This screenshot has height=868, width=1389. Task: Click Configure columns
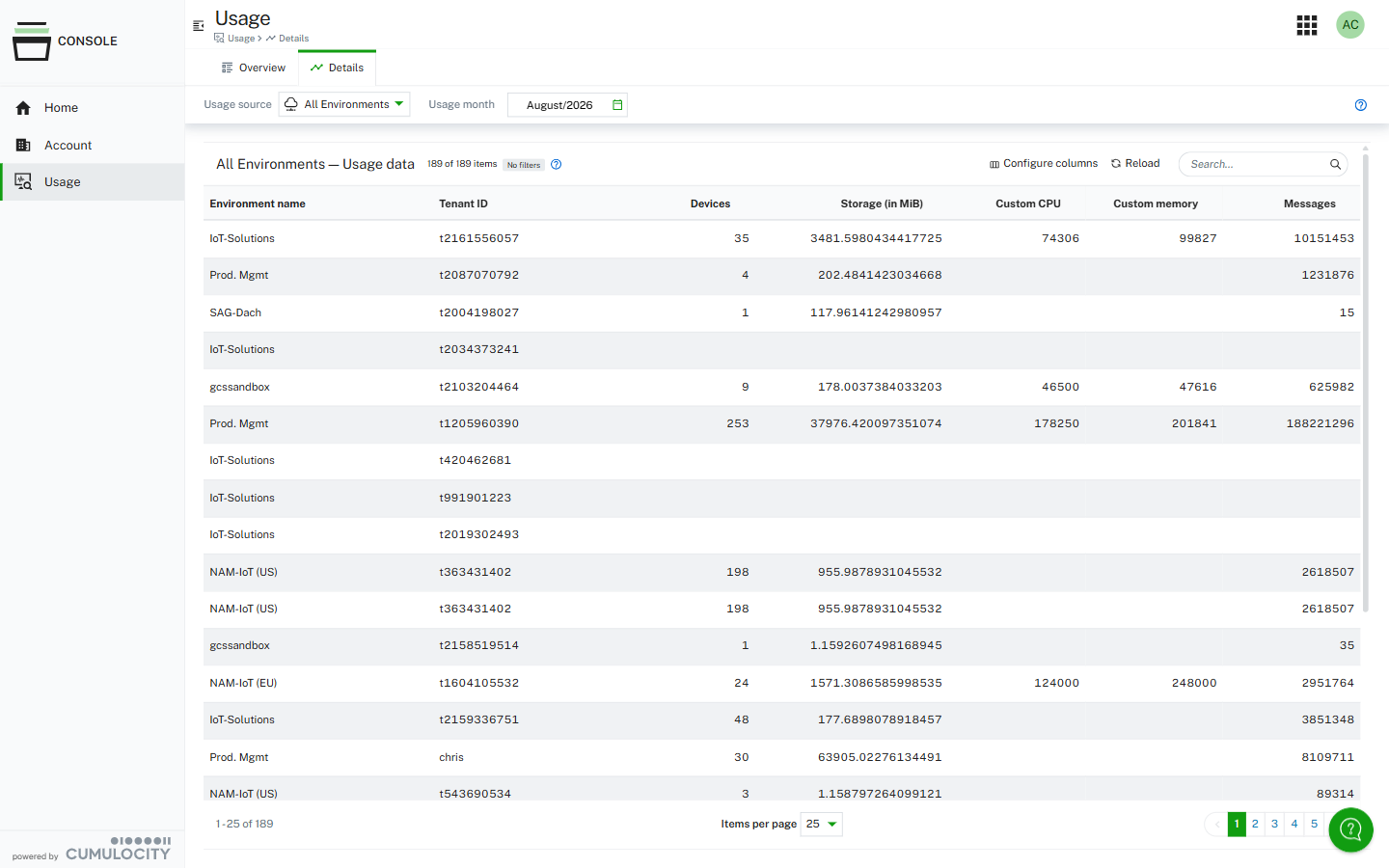tap(1044, 163)
